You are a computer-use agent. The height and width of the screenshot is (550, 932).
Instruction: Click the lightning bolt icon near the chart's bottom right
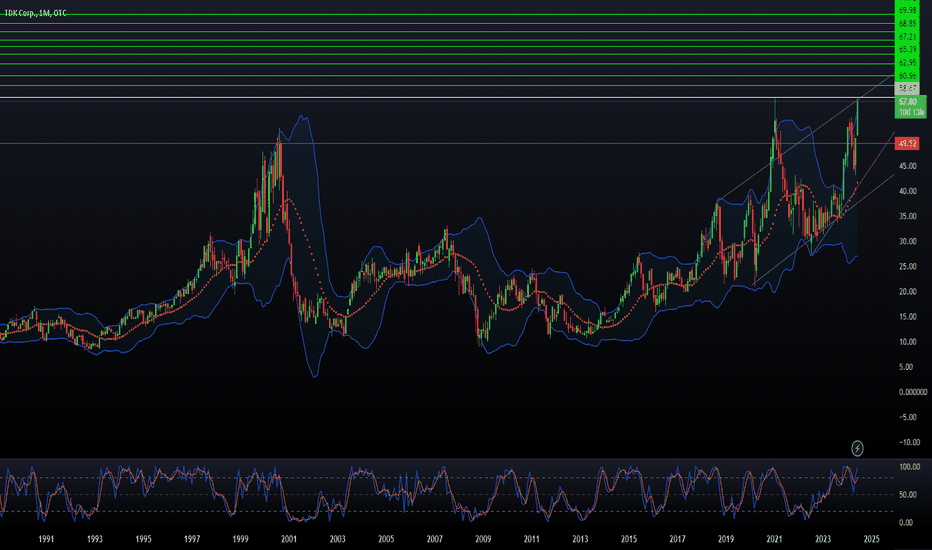[x=857, y=448]
